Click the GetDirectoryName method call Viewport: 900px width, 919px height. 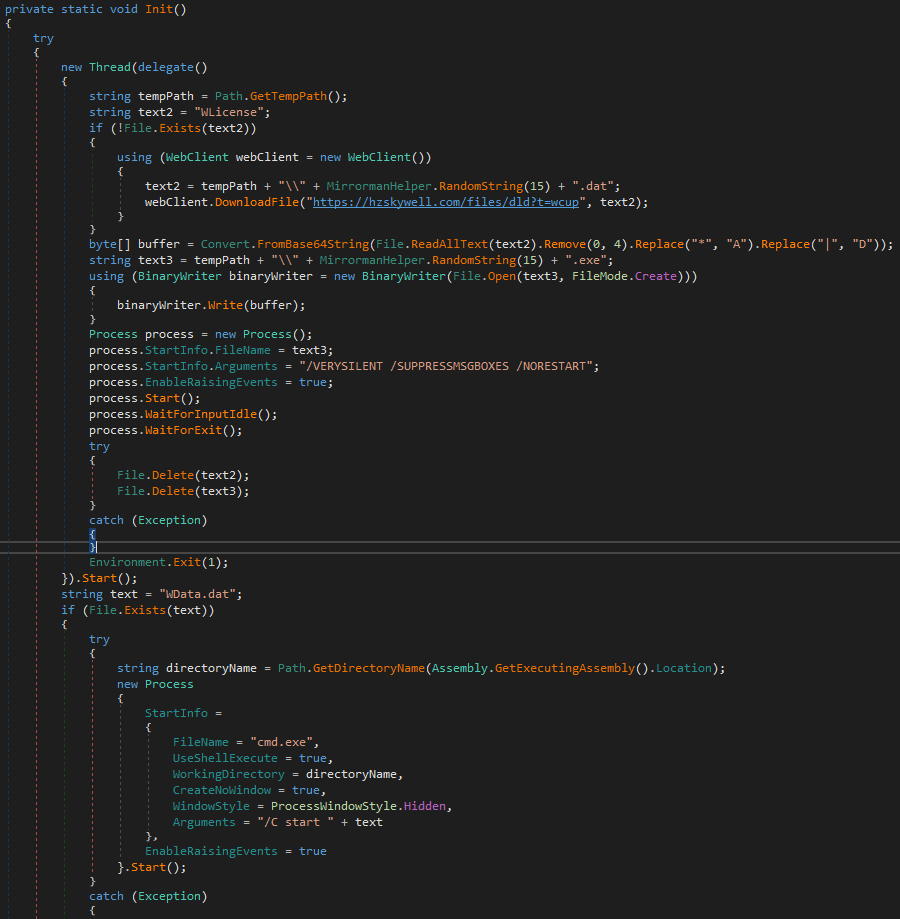tap(369, 668)
